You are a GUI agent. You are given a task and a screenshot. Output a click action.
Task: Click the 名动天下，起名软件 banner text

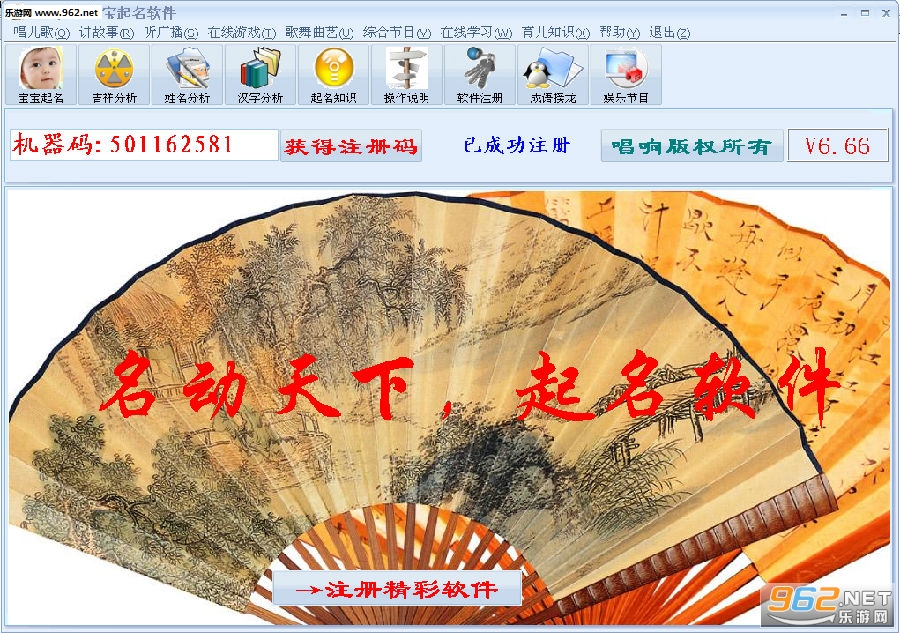coord(468,386)
